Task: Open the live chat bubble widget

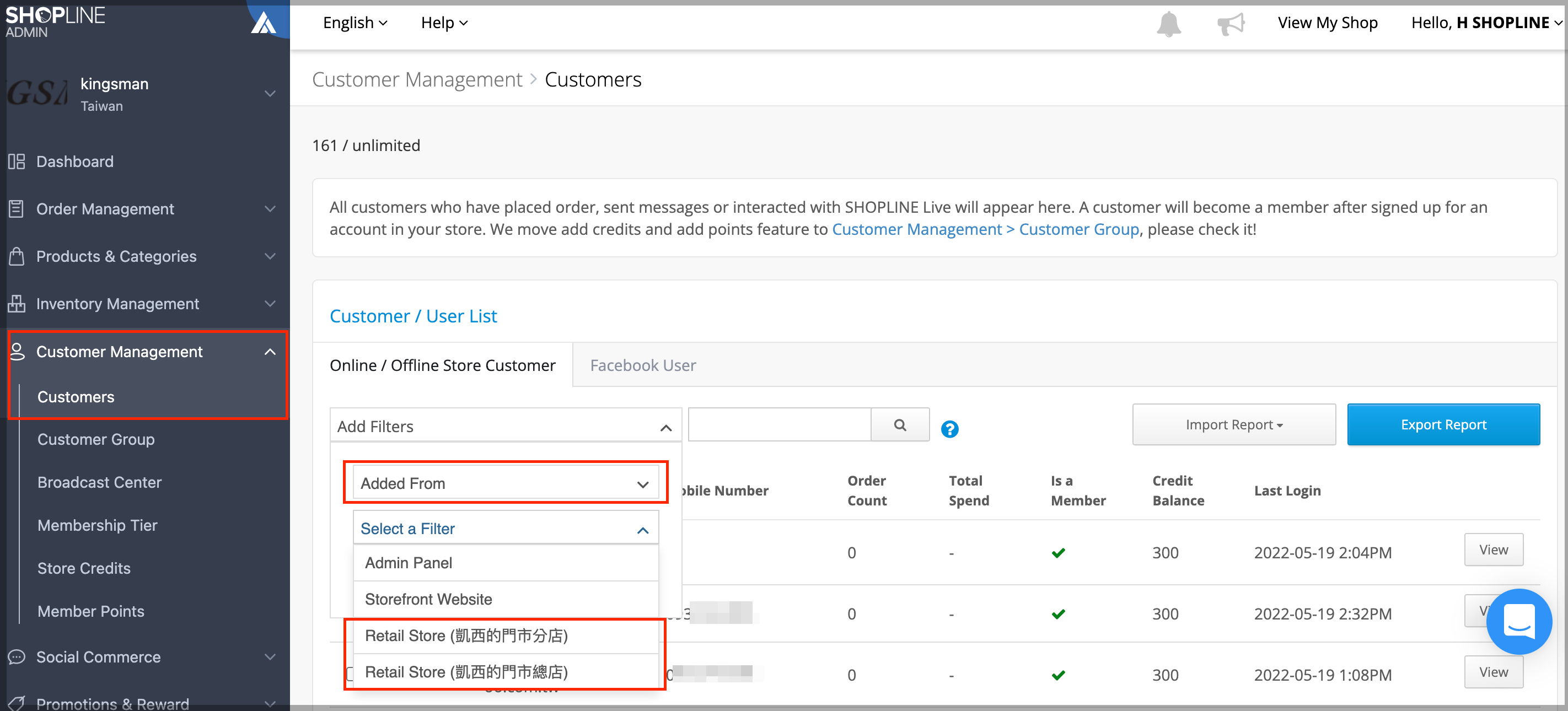Action: click(1519, 622)
